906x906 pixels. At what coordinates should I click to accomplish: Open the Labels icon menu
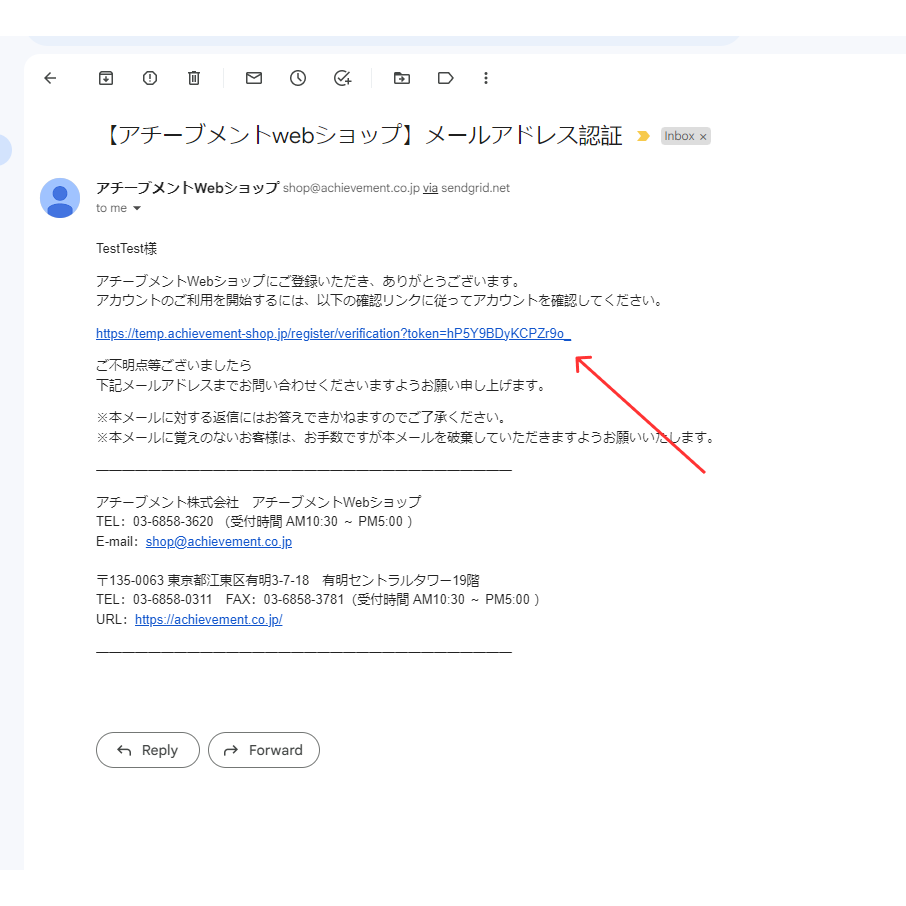[x=445, y=78]
